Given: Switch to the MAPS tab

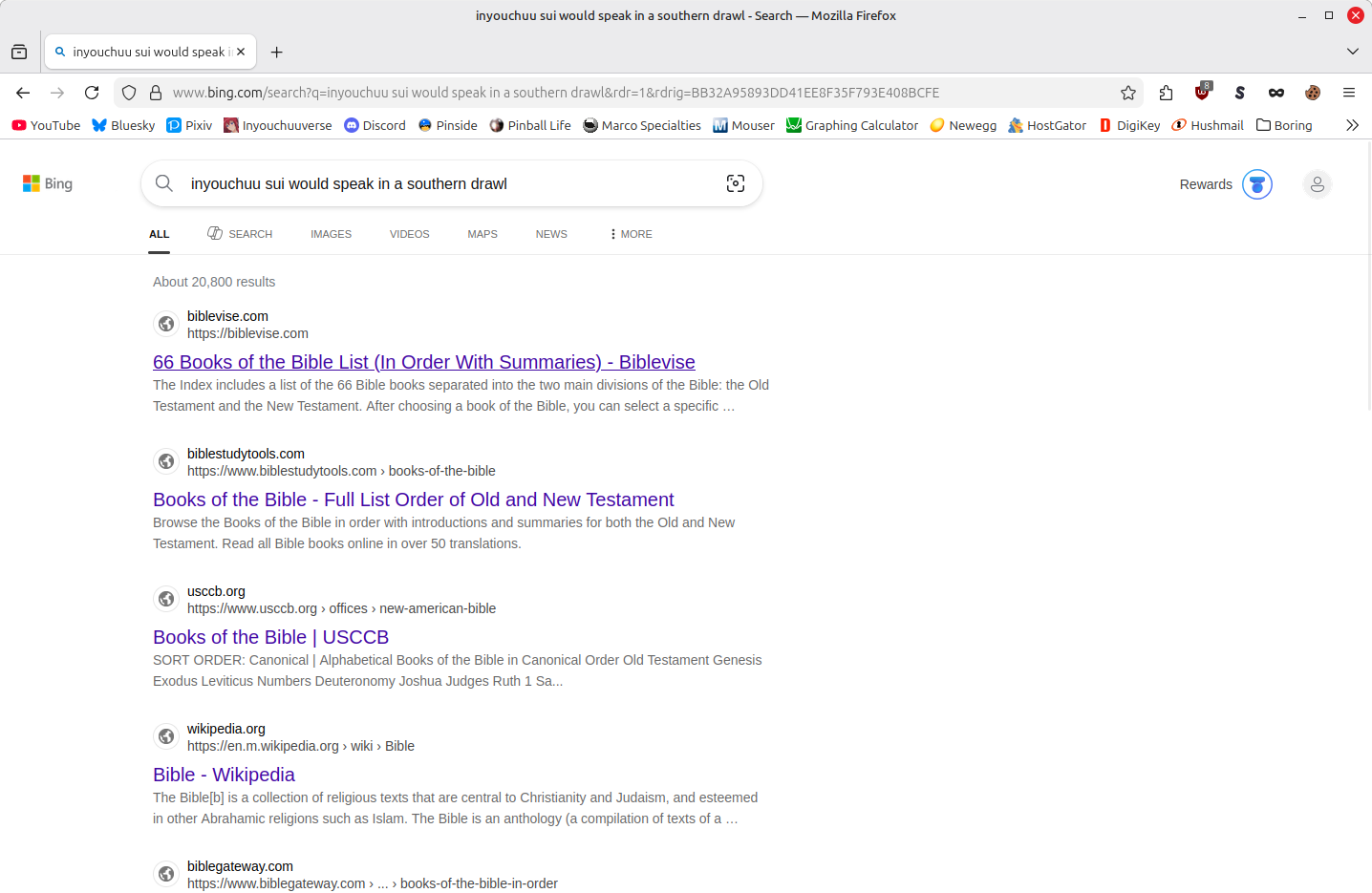Looking at the screenshot, I should 482,234.
